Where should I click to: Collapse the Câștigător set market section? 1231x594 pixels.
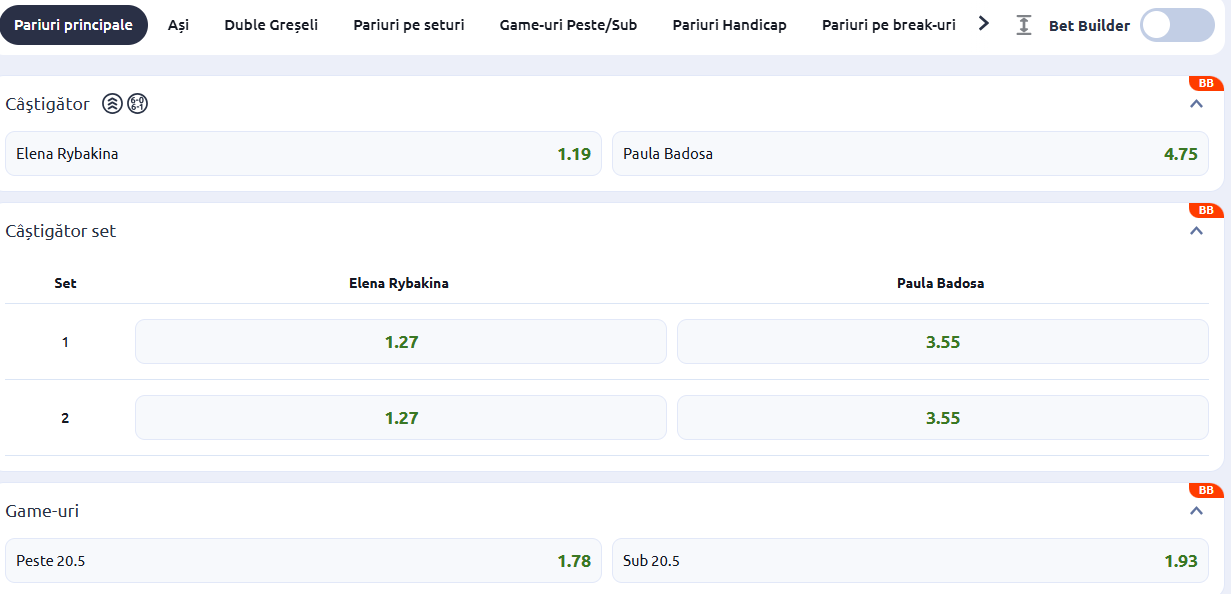pos(1196,231)
